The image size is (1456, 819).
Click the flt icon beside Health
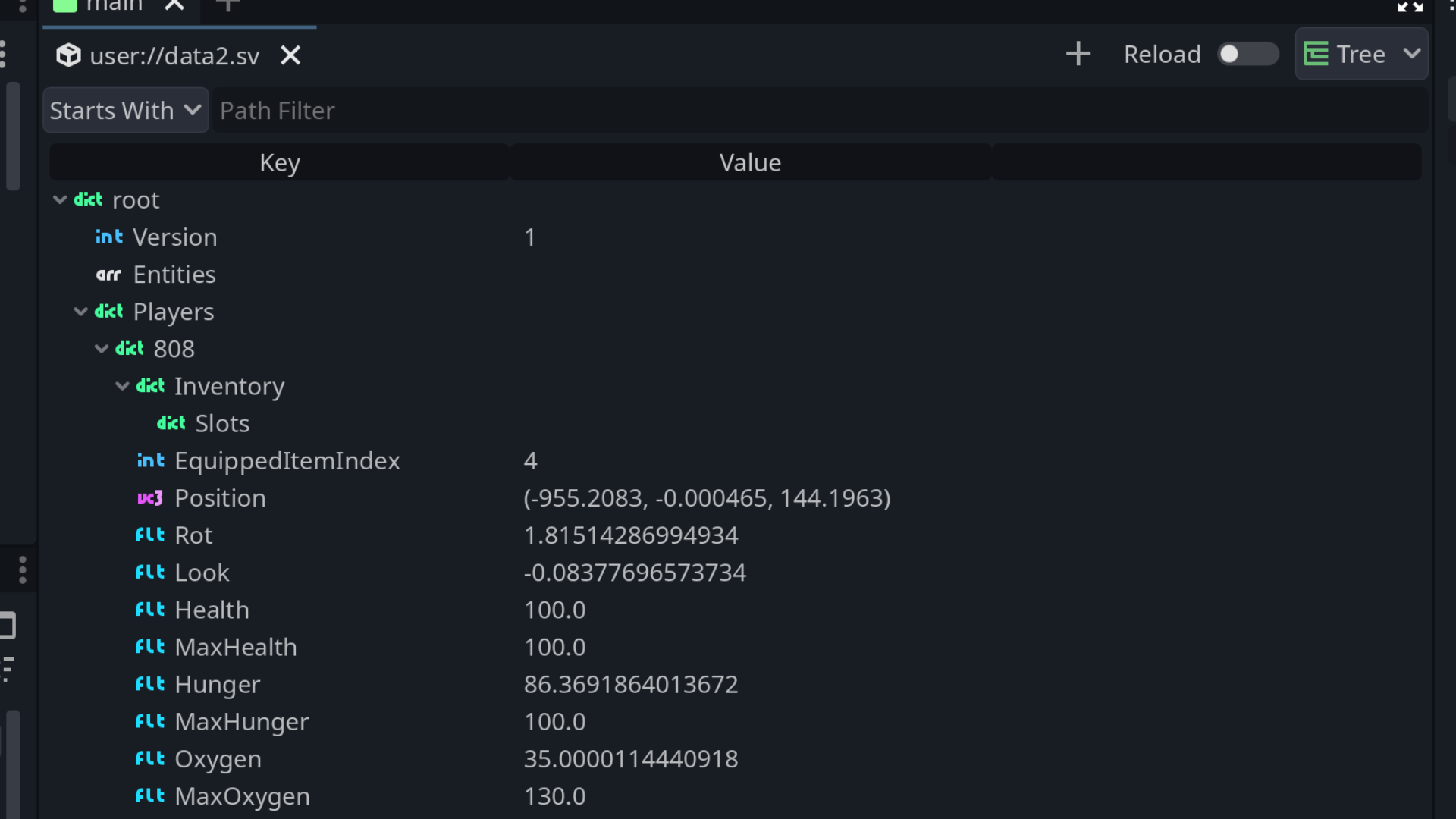click(150, 610)
